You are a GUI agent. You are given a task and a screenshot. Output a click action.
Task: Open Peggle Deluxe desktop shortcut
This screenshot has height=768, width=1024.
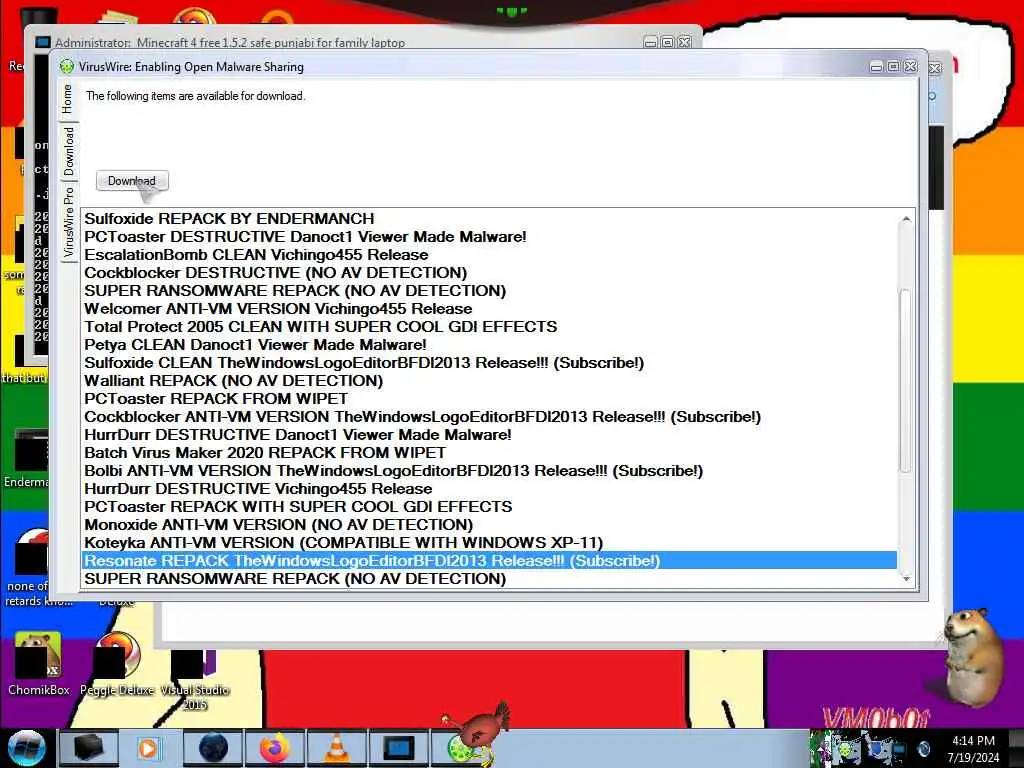click(x=118, y=665)
